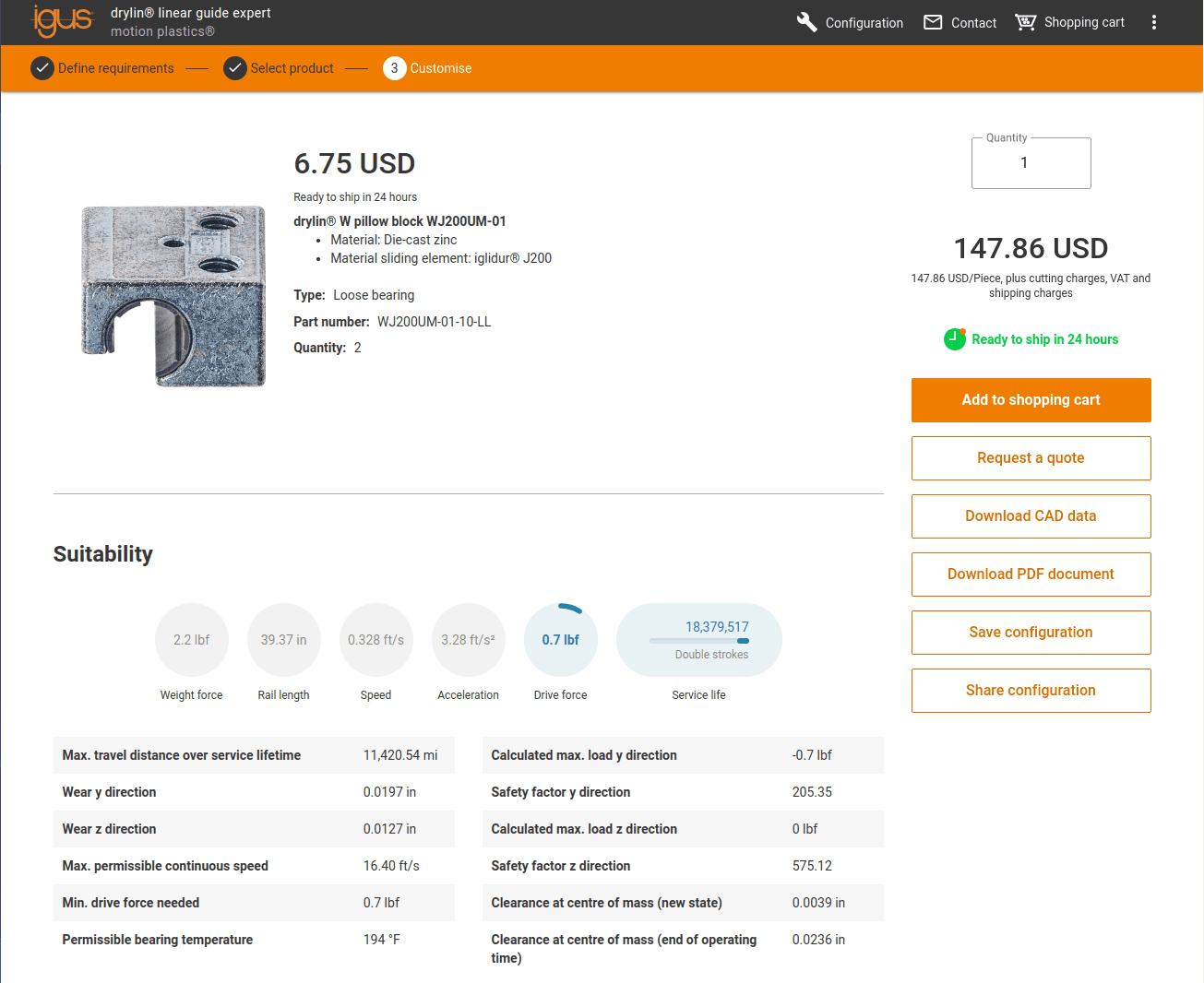Click 'Max. permissible continuous speed' label

[x=165, y=866]
